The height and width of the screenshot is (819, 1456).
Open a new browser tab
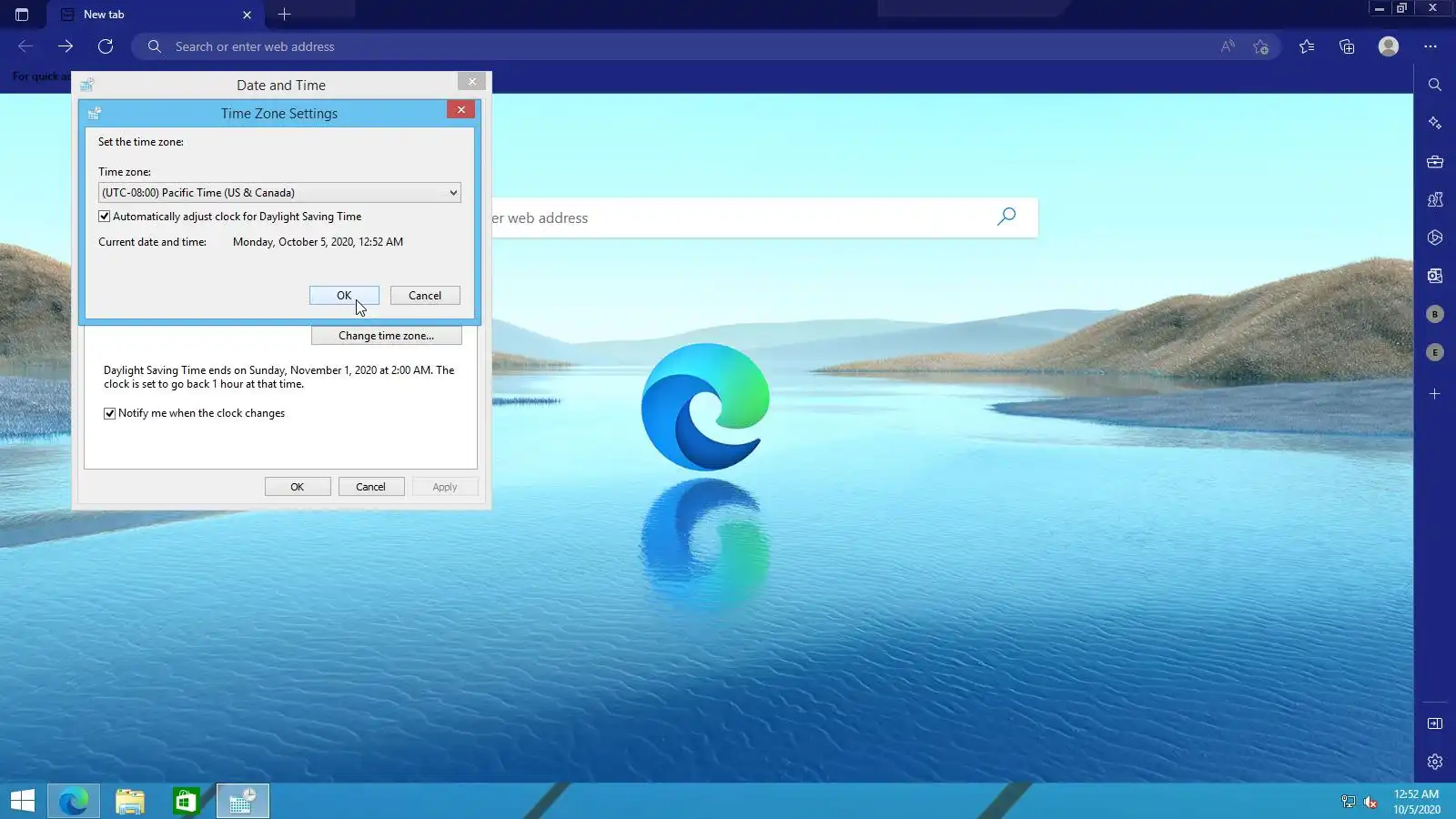(x=284, y=15)
